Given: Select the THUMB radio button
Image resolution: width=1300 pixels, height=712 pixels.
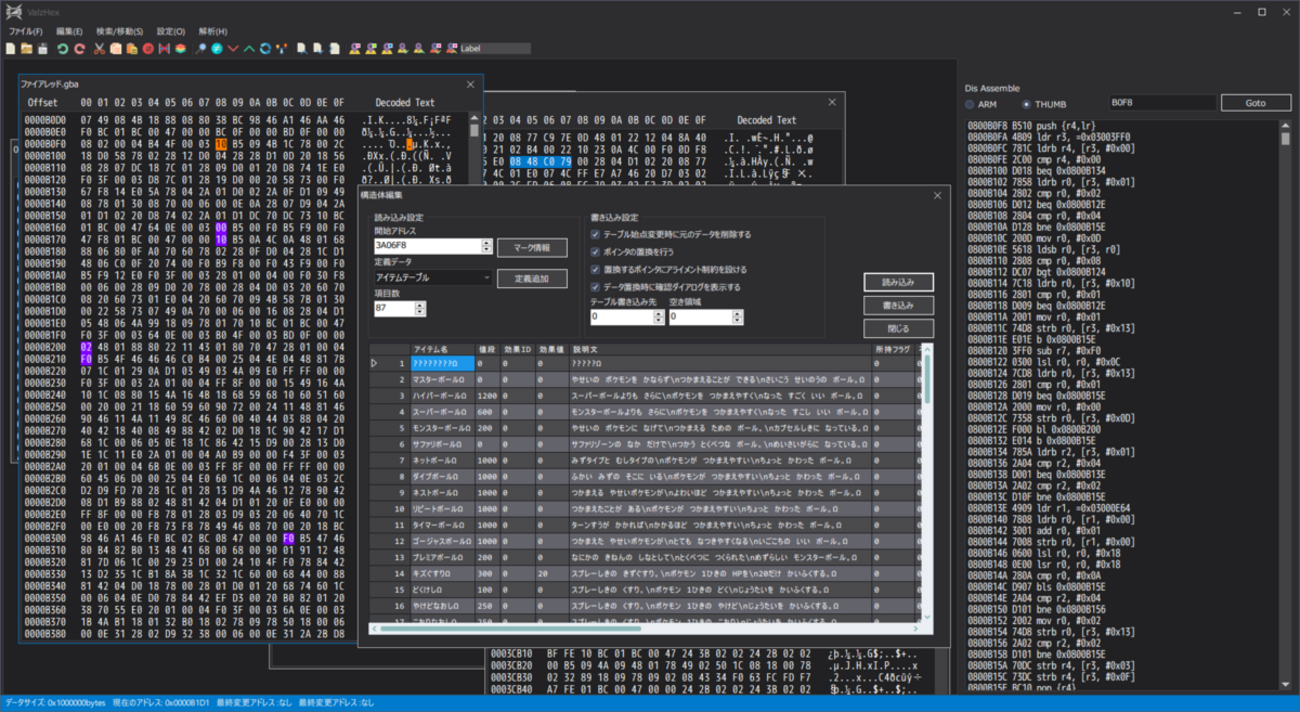Looking at the screenshot, I should pyautogui.click(x=1026, y=104).
